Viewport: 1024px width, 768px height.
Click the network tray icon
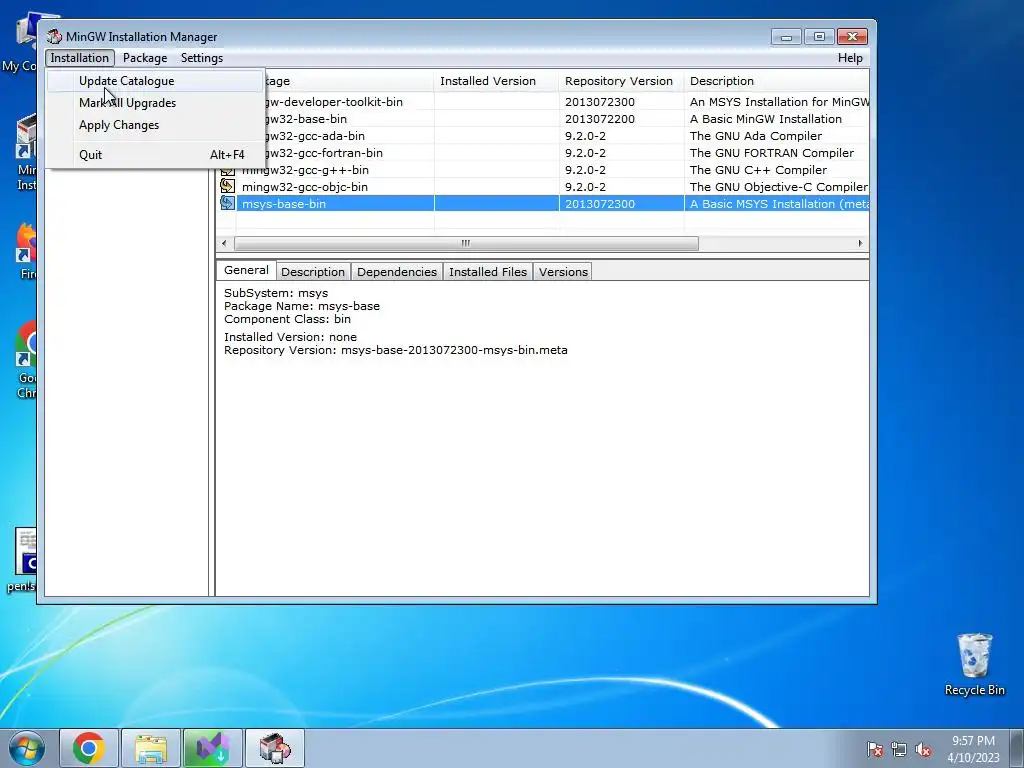[x=899, y=749]
